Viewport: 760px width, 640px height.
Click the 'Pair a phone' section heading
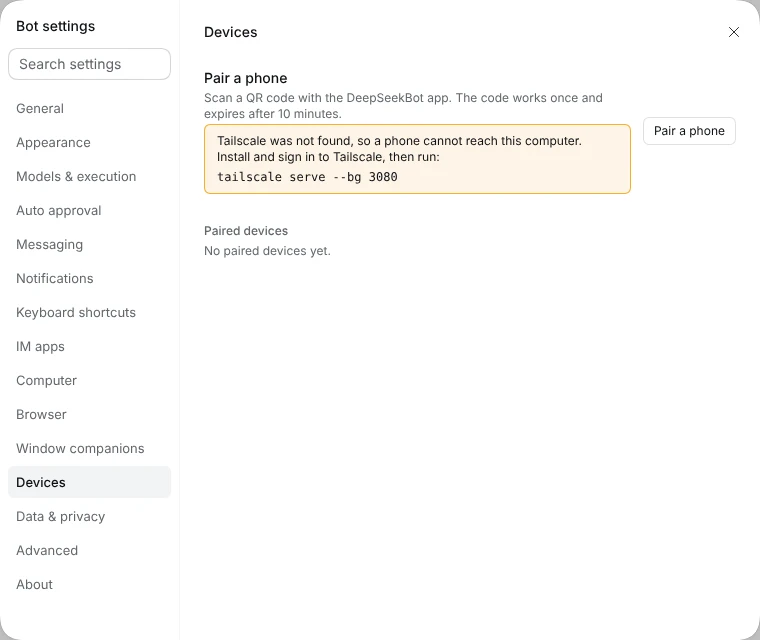tap(245, 78)
